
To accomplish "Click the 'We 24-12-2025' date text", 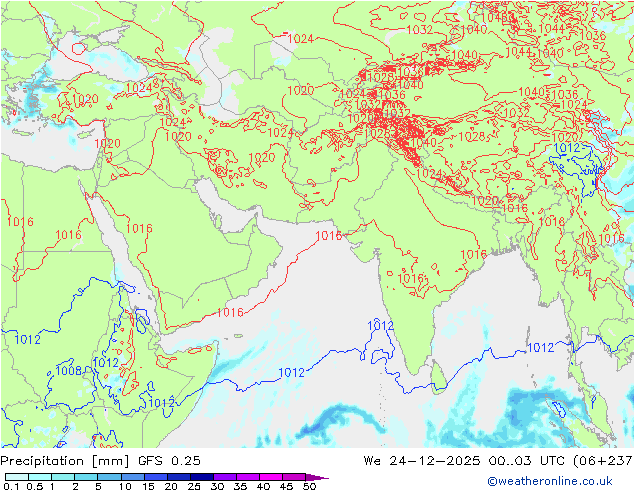I will (422, 461).
